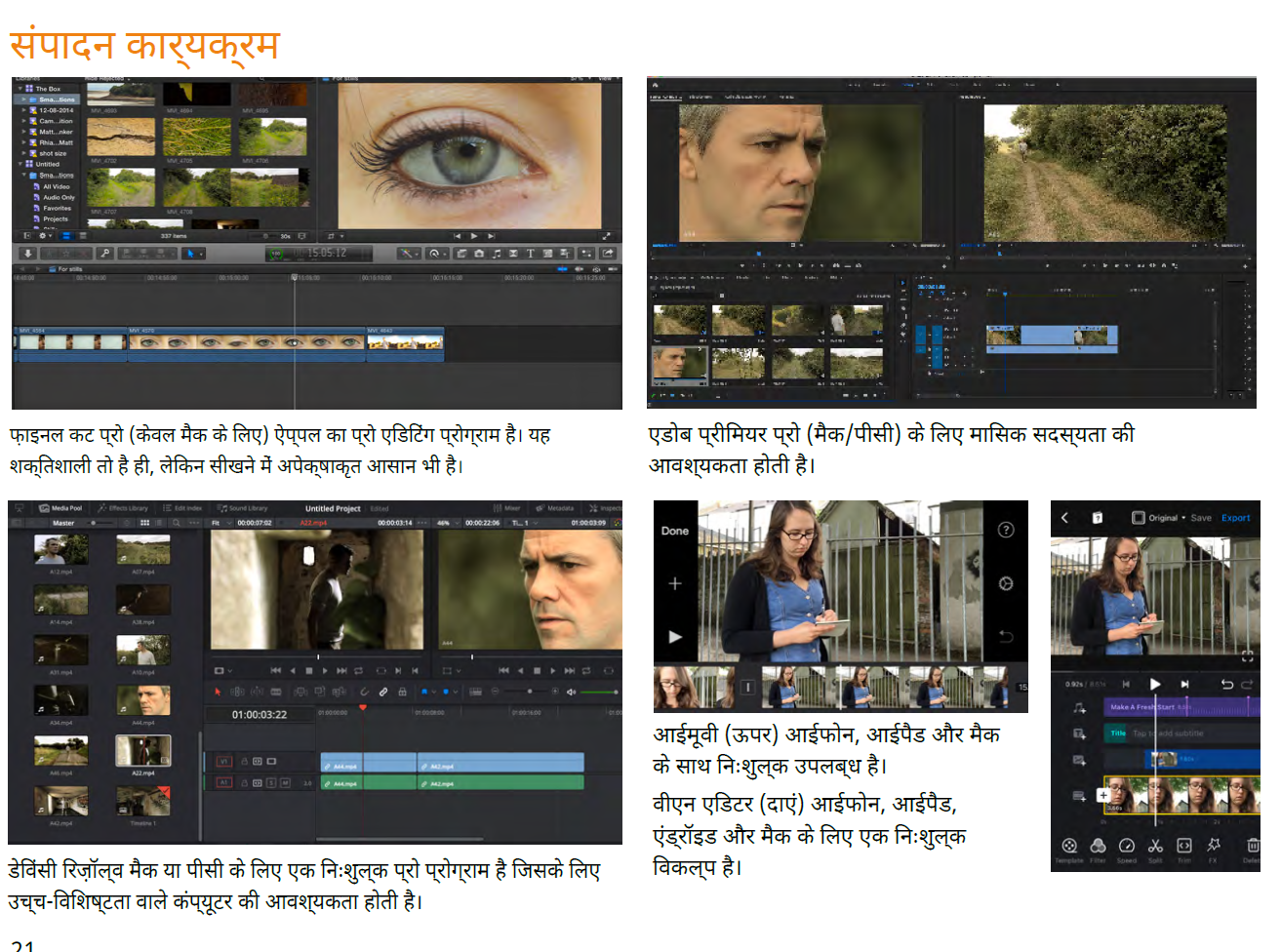Image resolution: width=1281 pixels, height=952 pixels.
Task: Collapse the Untitled library in Final Cut Pro
Action: tap(20, 164)
